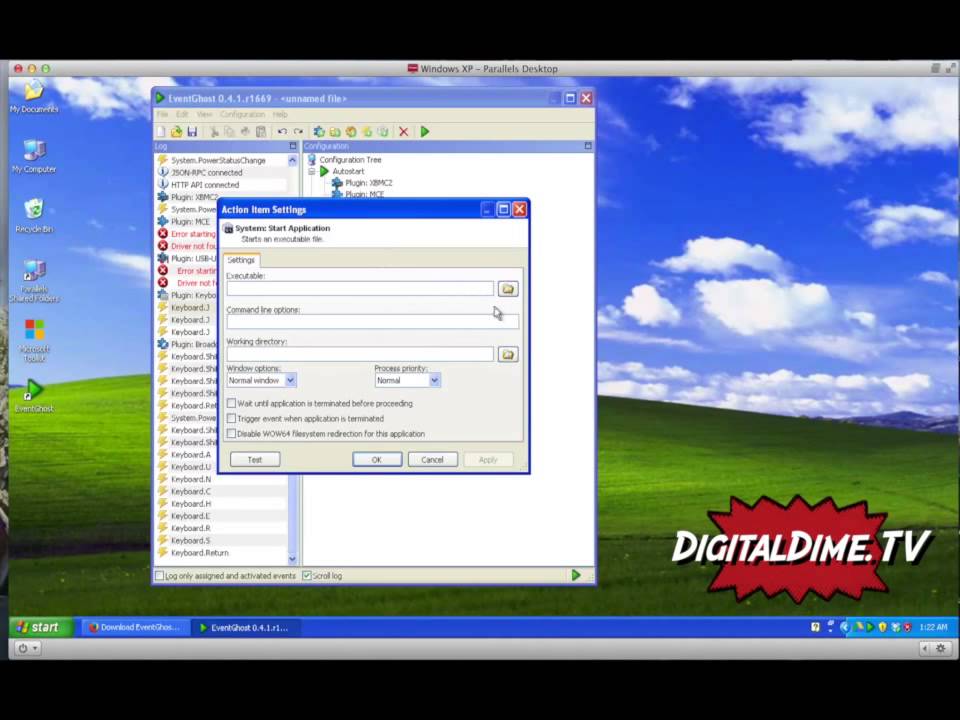Click the Windows start button
960x720 pixels.
tap(40, 628)
